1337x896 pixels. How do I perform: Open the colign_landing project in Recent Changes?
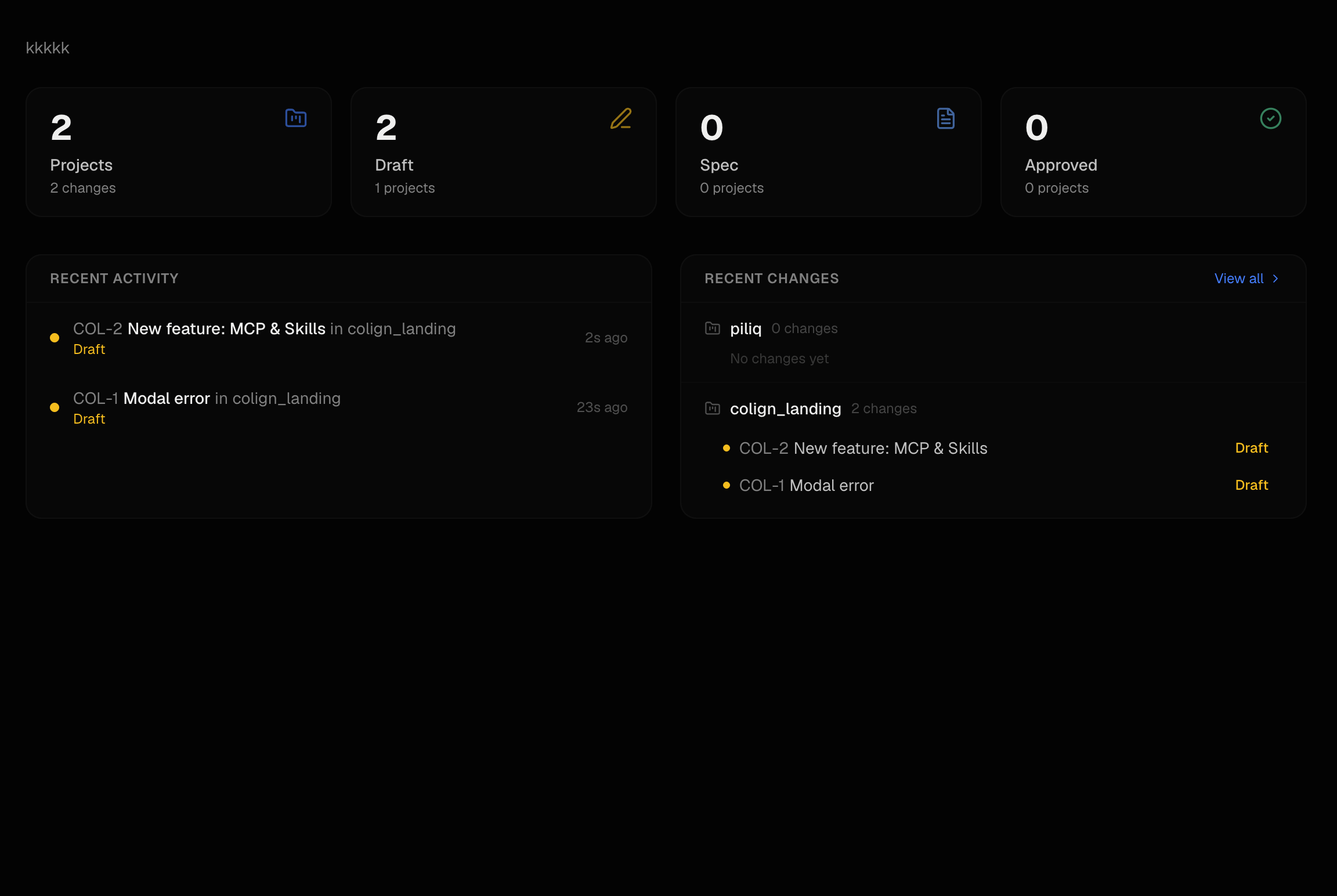(786, 409)
